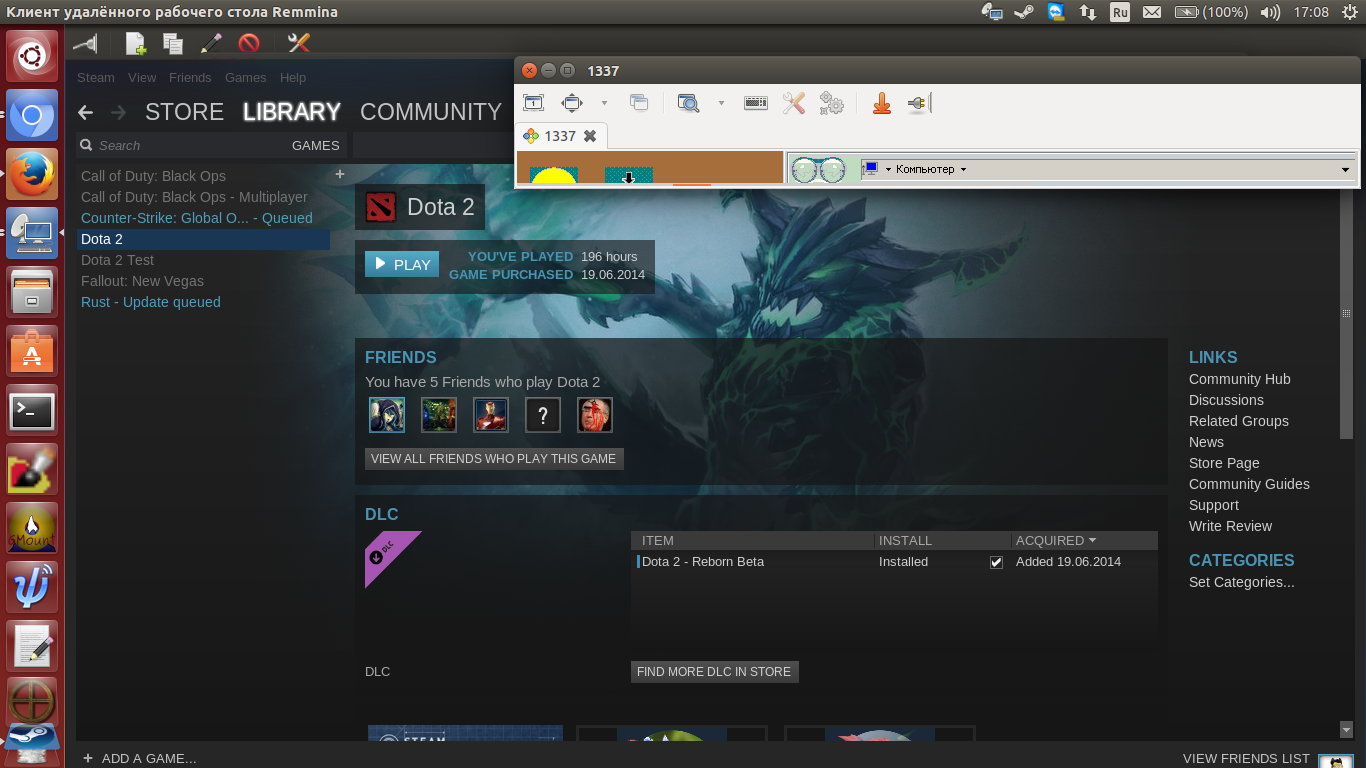Switch to the LIBRARY section
The image size is (1366, 768).
pyautogui.click(x=292, y=112)
